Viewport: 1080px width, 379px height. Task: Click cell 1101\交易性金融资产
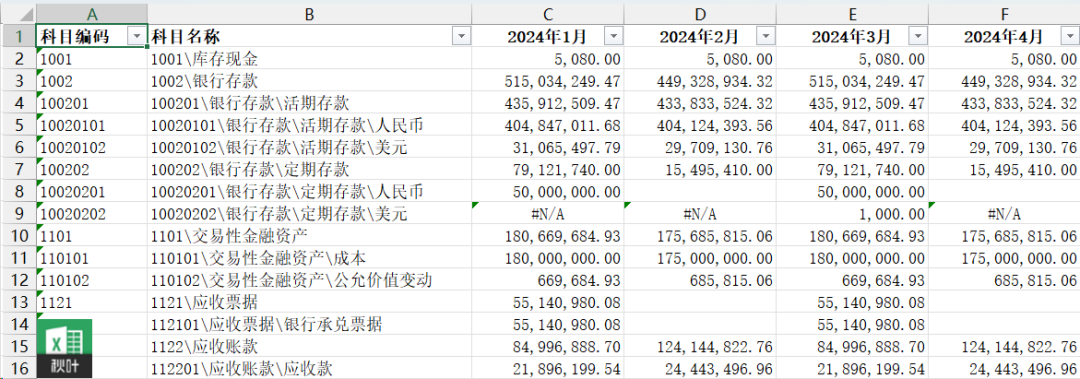tap(309, 236)
